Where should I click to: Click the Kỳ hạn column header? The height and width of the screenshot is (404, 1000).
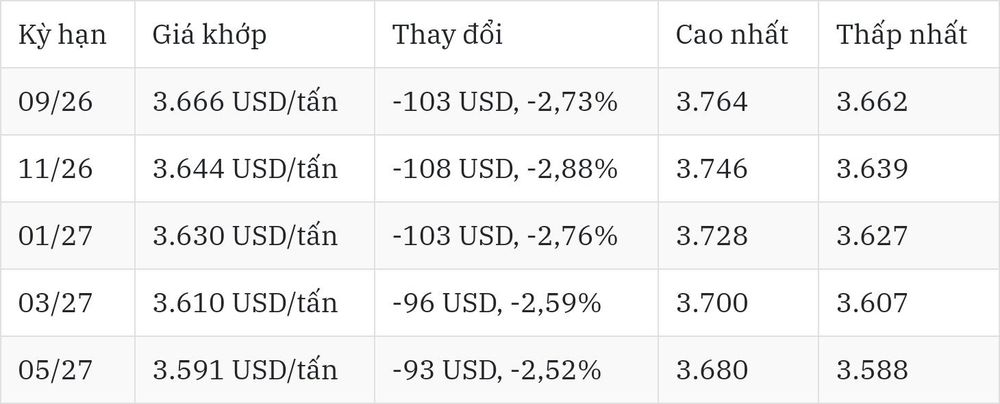pos(62,34)
